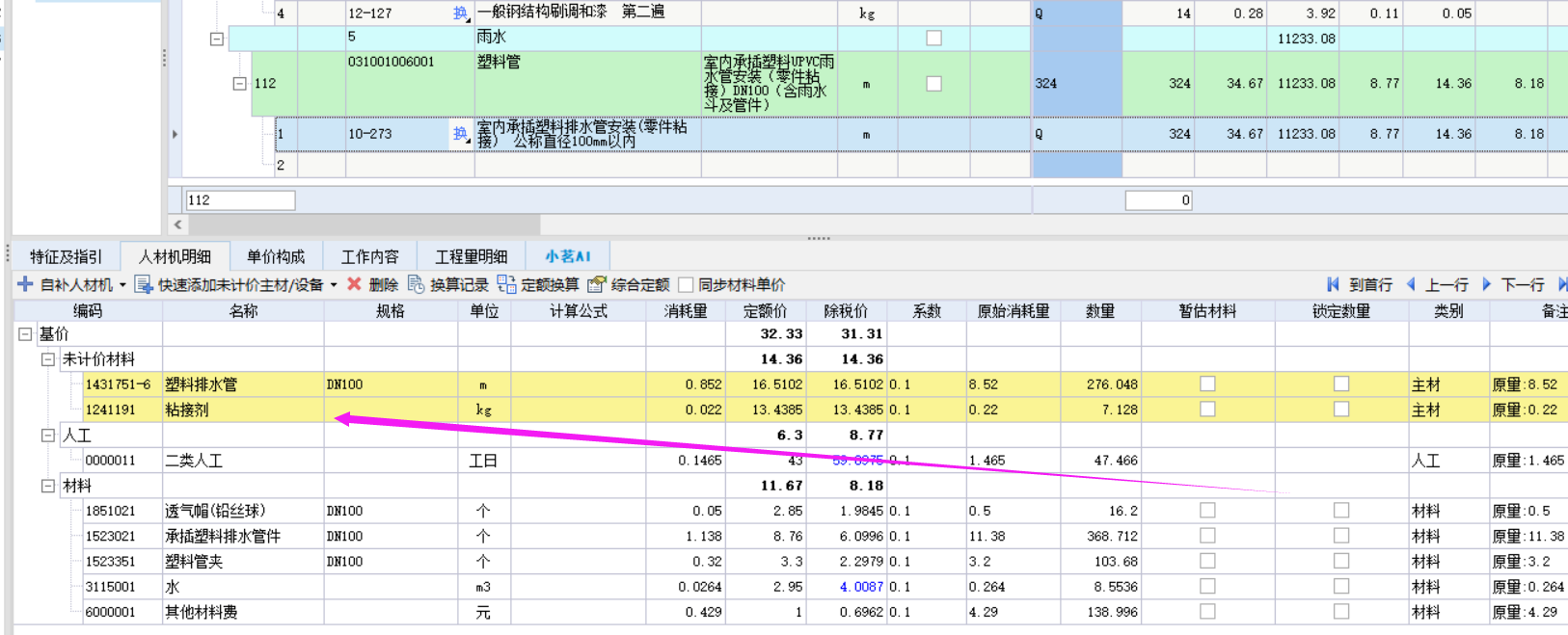Click the blue 4.0087 price of 水
Screen dimensions: 1568x635
[x=861, y=586]
